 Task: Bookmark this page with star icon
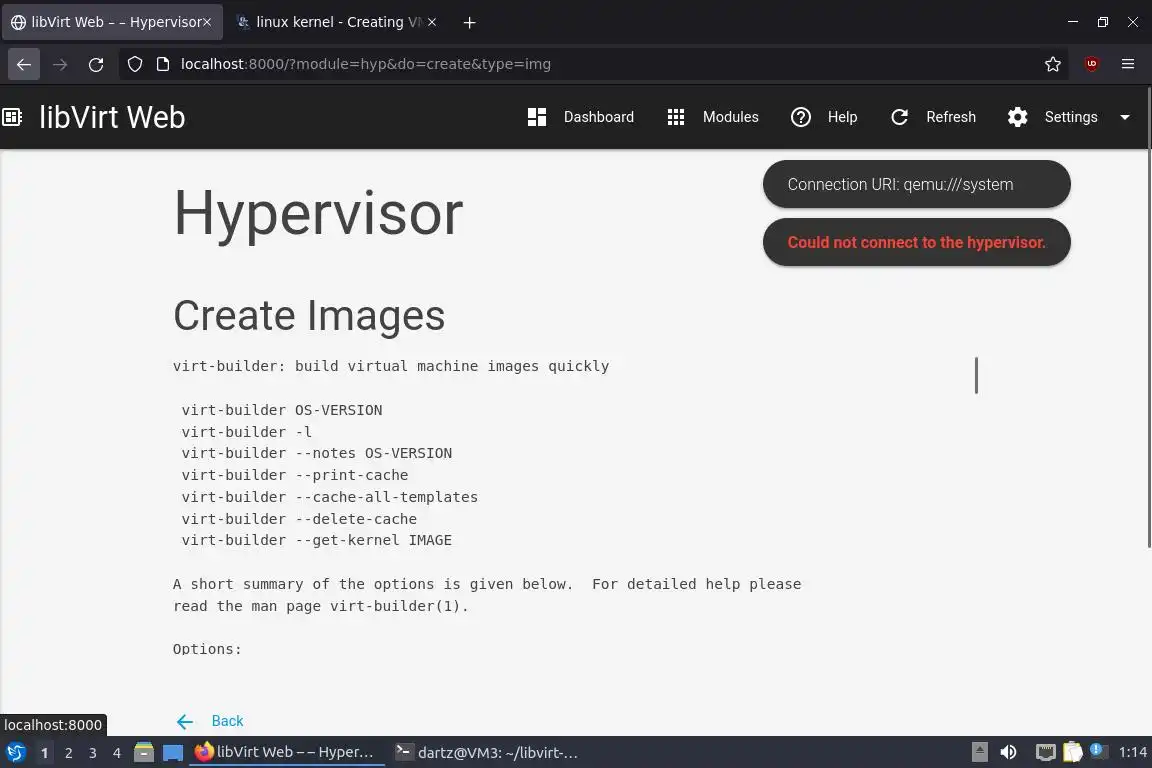coord(1053,65)
